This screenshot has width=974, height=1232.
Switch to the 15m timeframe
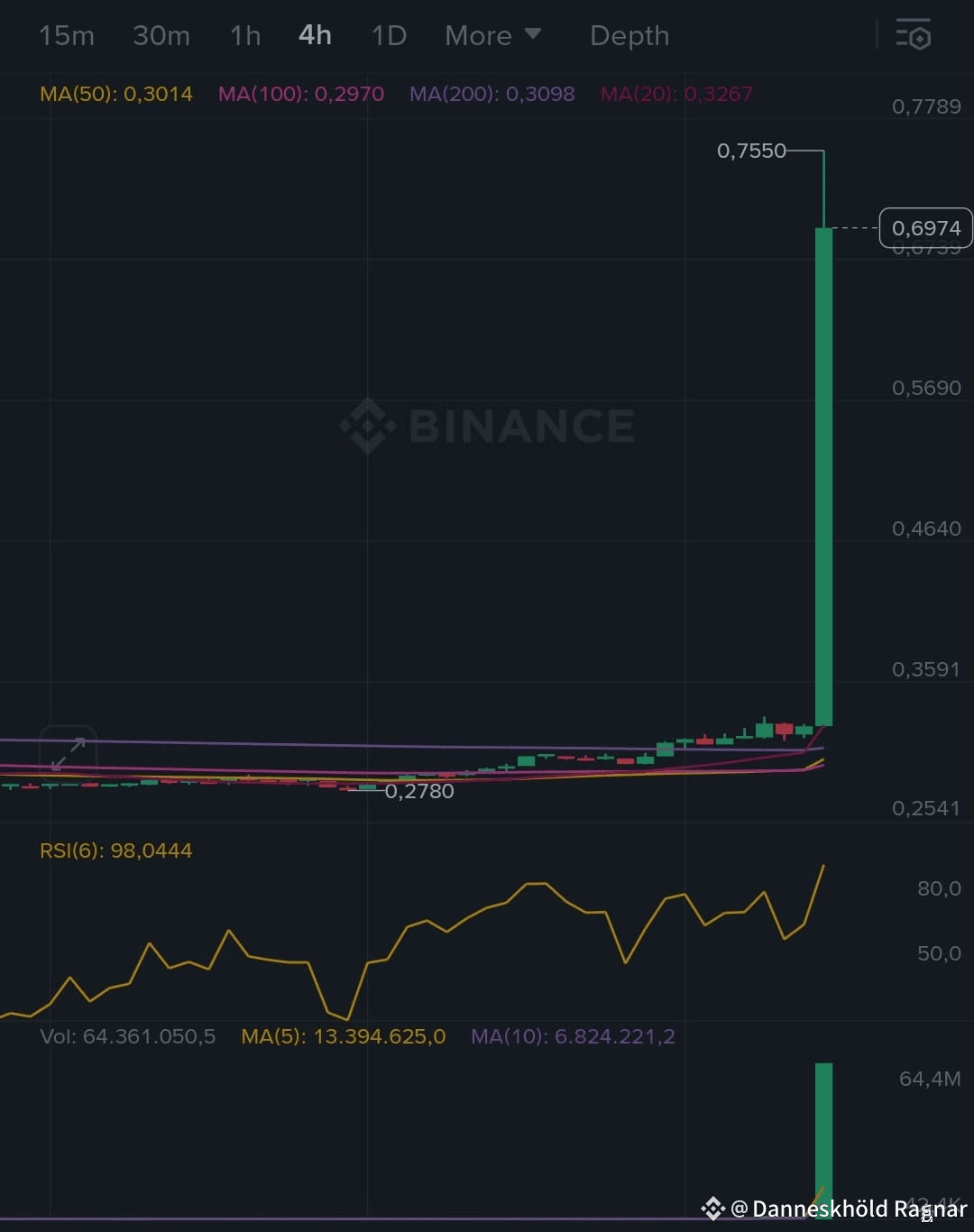(67, 36)
